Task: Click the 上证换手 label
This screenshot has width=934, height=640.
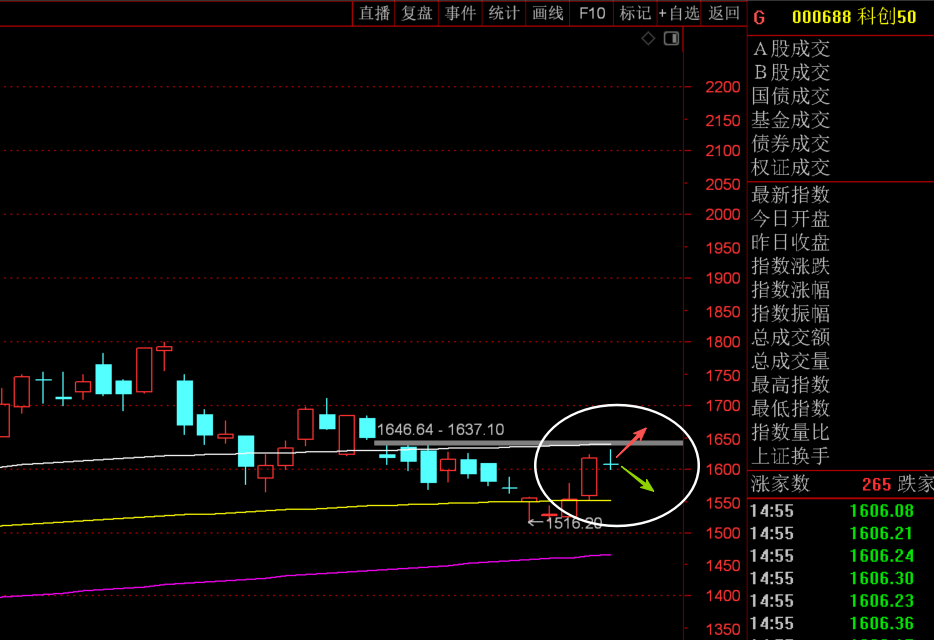Action: (790, 456)
